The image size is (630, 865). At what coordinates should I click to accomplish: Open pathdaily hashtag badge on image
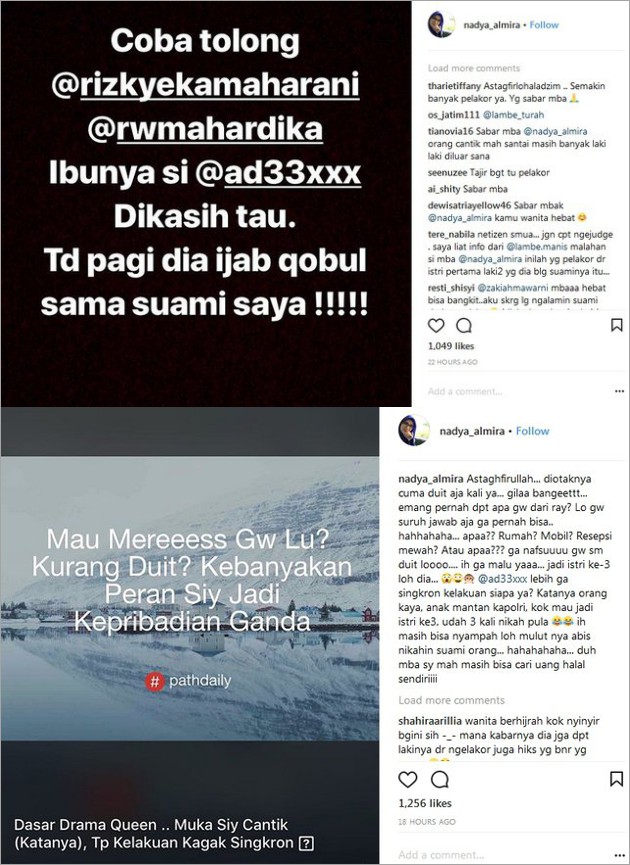click(x=188, y=681)
